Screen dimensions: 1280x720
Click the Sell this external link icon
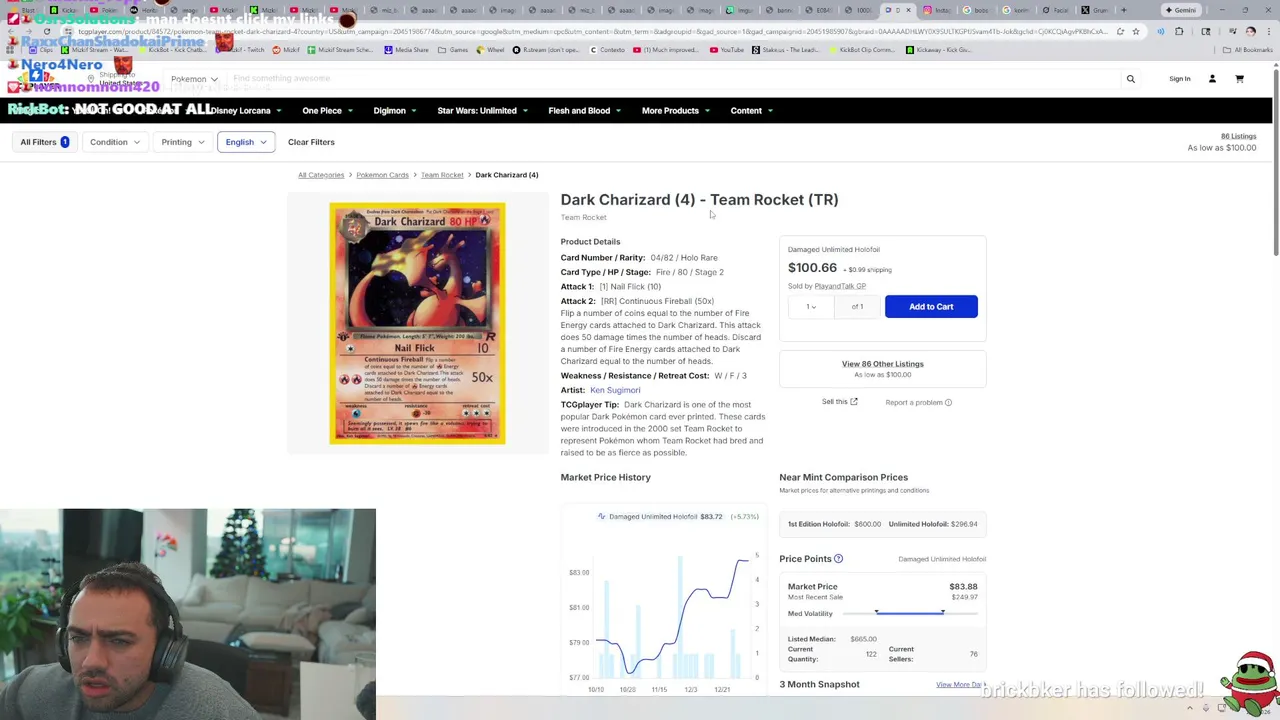coord(854,402)
